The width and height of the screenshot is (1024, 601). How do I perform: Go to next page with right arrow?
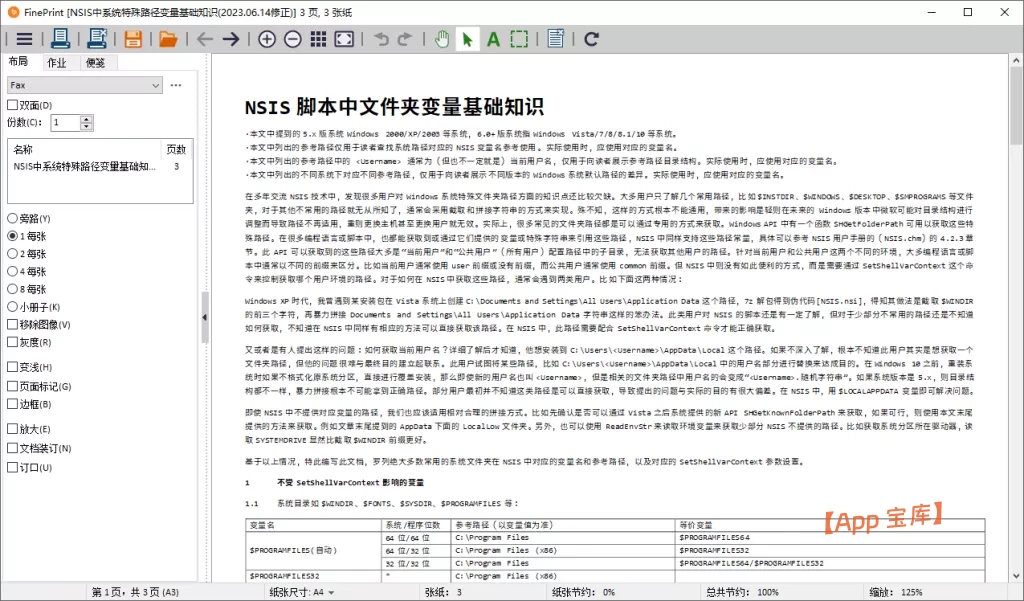coord(231,39)
